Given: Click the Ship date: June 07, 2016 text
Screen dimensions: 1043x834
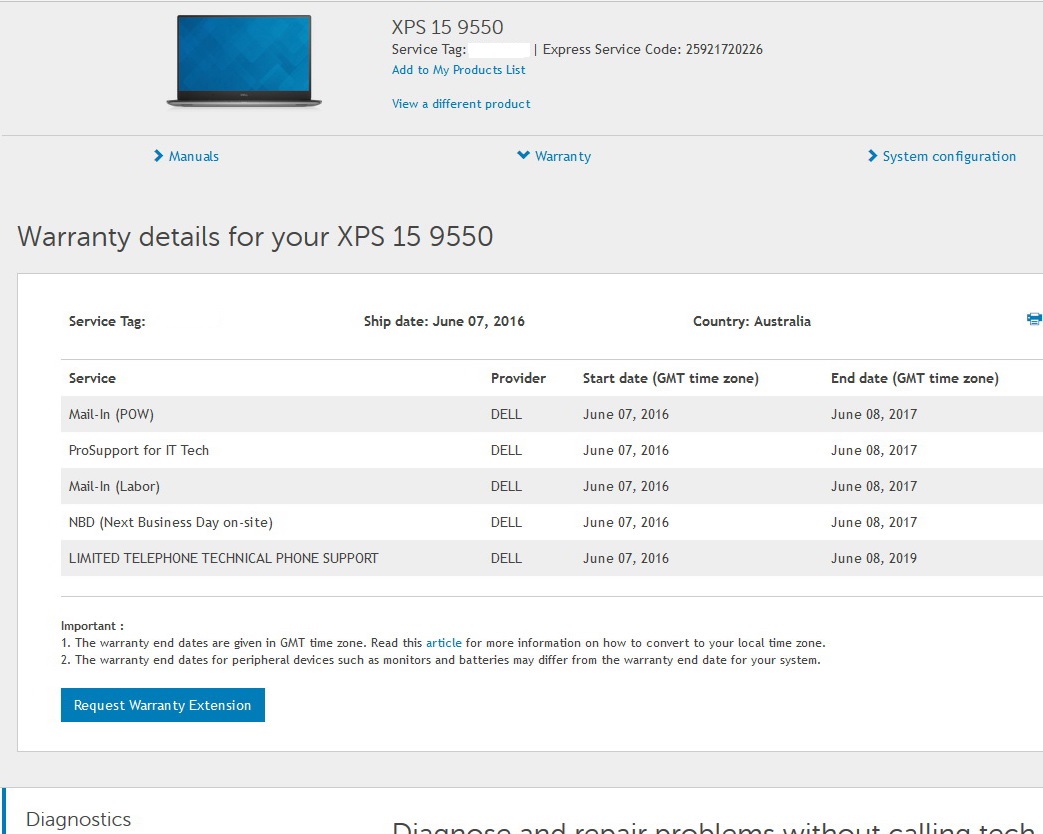Looking at the screenshot, I should point(444,321).
